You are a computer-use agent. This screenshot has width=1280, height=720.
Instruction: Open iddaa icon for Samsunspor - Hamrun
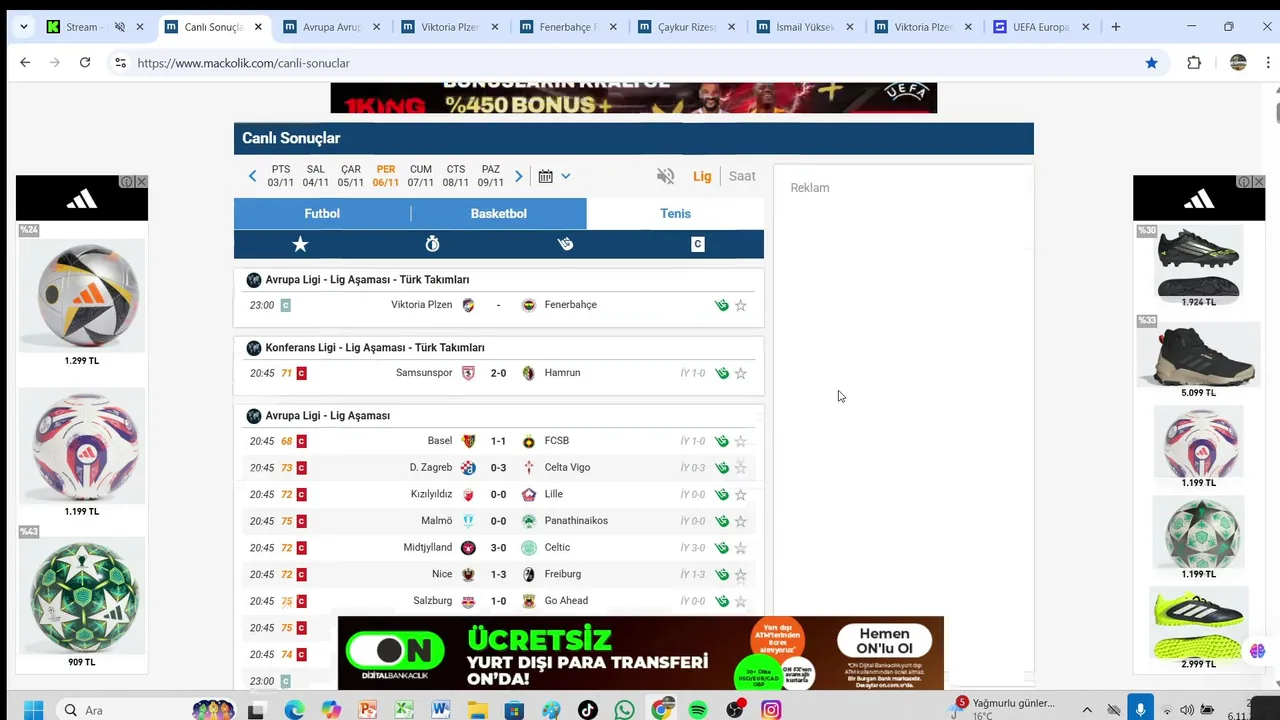click(722, 373)
